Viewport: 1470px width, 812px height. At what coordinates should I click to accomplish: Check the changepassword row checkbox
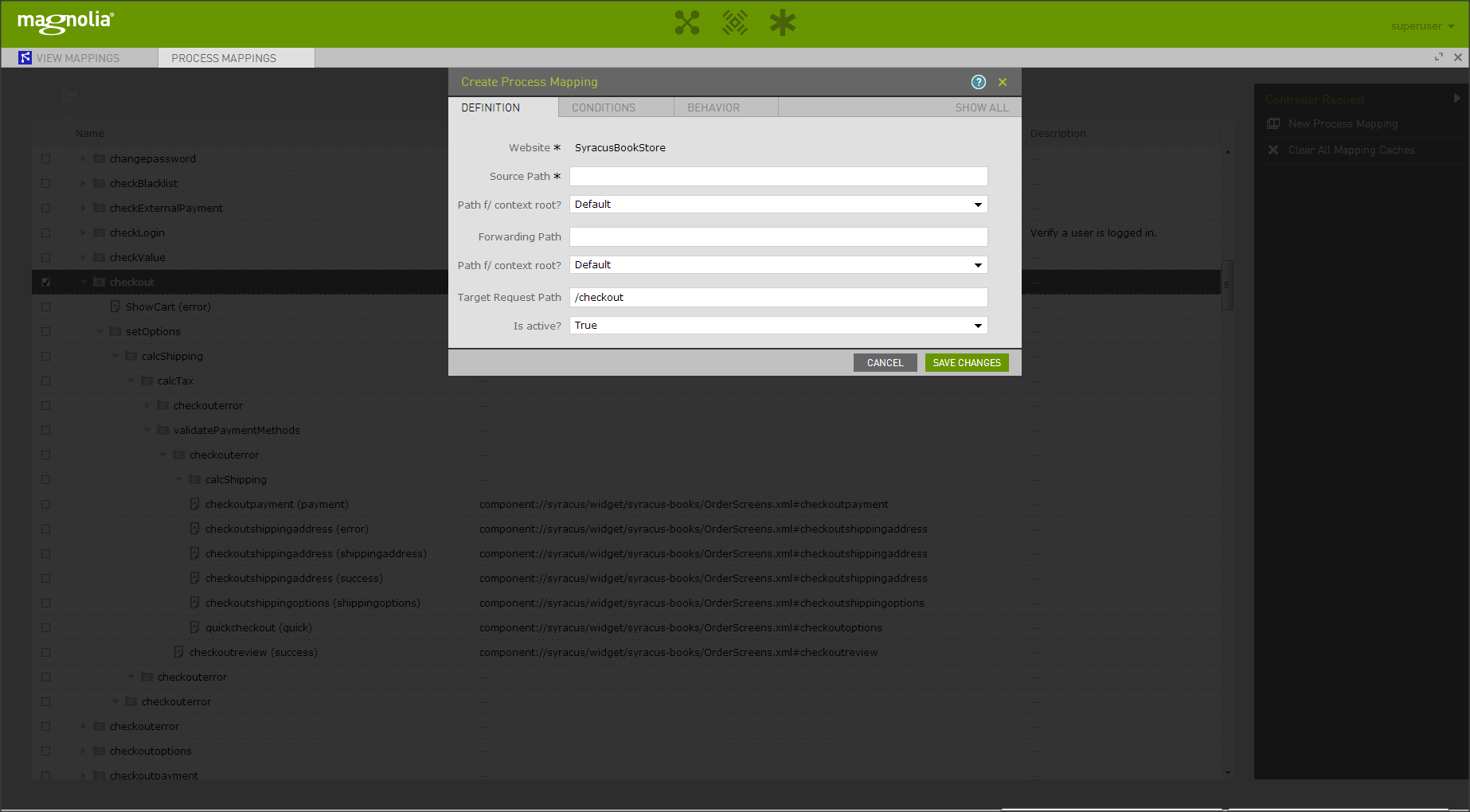[46, 159]
